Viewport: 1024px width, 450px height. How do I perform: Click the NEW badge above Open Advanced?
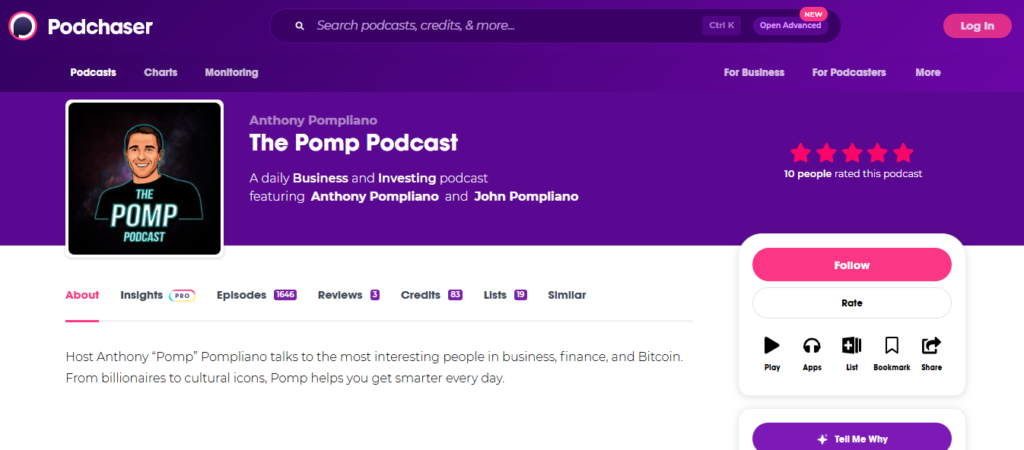coord(813,14)
